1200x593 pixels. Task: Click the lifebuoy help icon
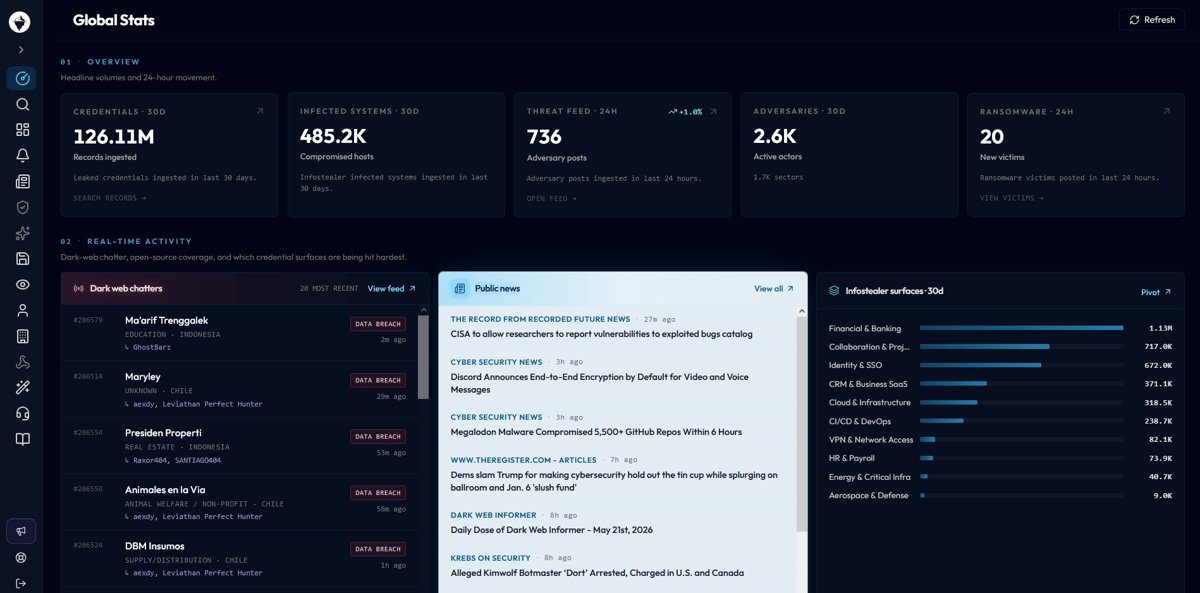(21, 557)
